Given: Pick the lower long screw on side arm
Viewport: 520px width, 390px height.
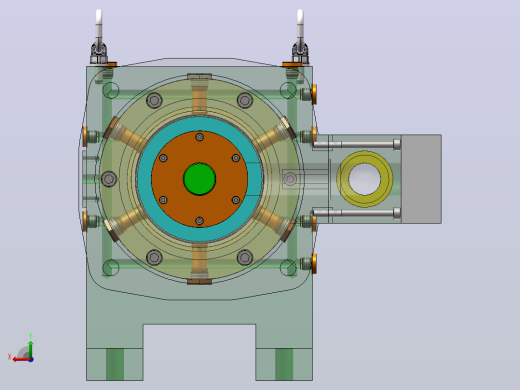Looking at the screenshot, I should point(357,213).
